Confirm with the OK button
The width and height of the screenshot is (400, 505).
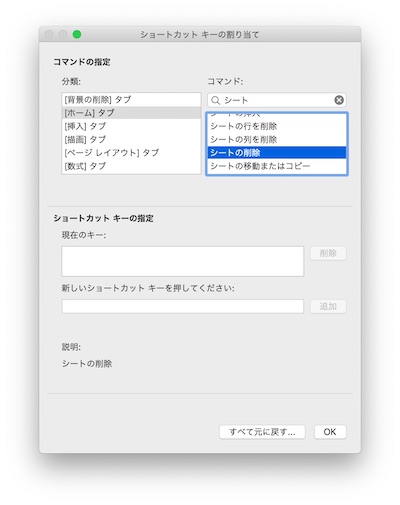(x=330, y=432)
